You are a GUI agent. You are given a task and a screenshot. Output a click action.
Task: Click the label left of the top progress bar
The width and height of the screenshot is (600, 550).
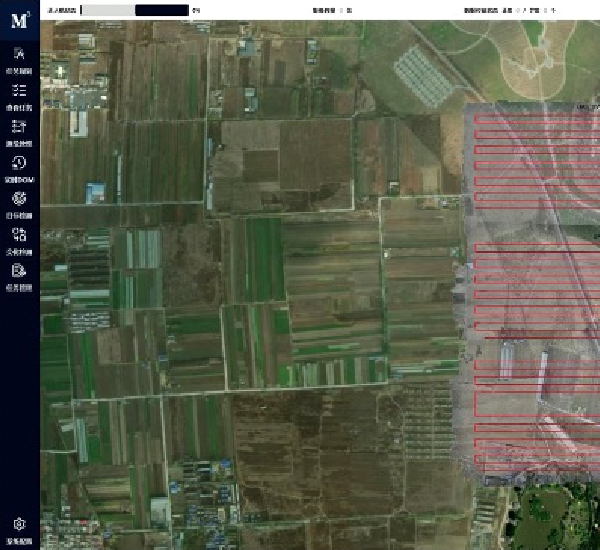pyautogui.click(x=61, y=10)
